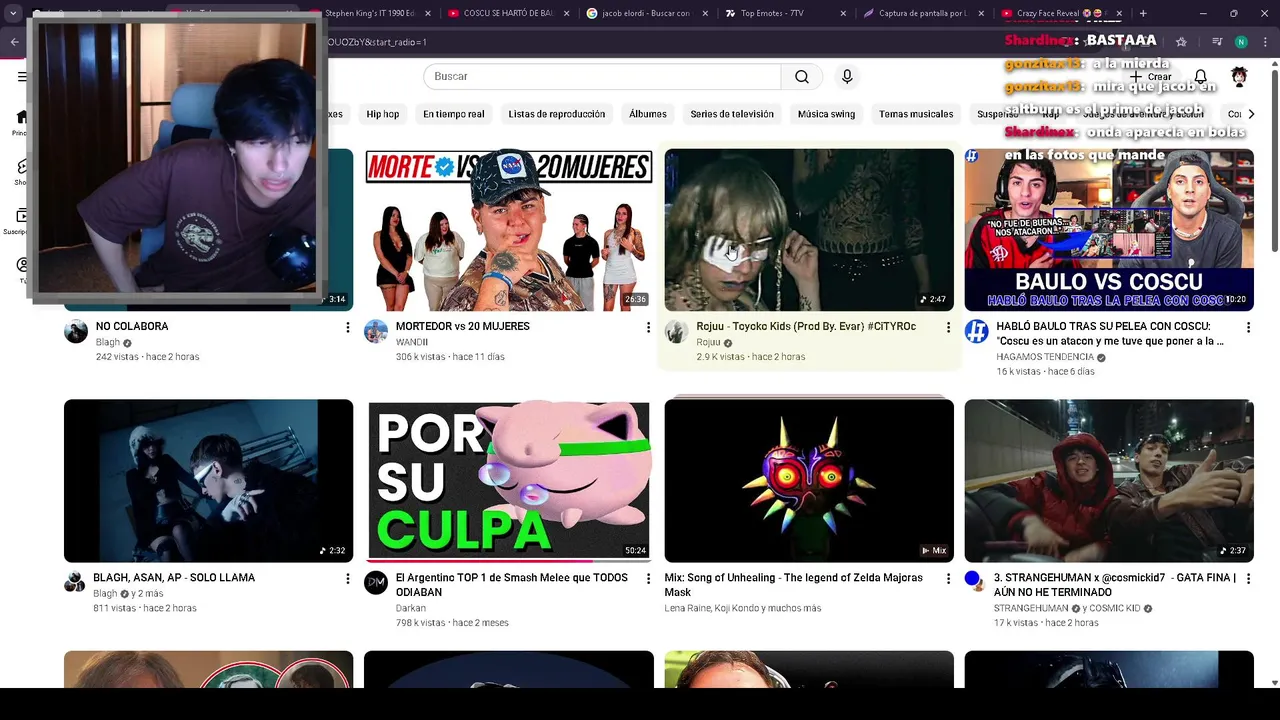Screen dimensions: 1280x720
Task: Switch to the Top Emotes - 7TV tab
Action: pyautogui.click(x=785, y=13)
